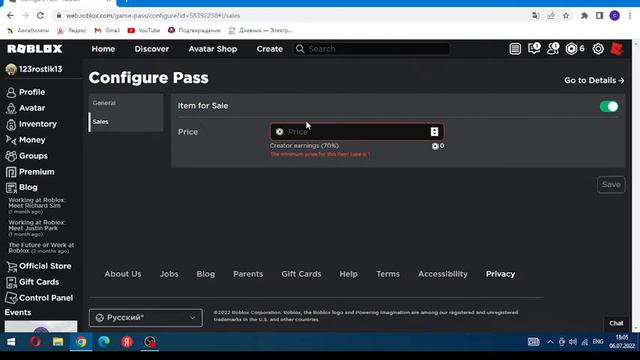This screenshot has width=640, height=360.
Task: Open Premium in the sidebar
Action: [x=30, y=172]
